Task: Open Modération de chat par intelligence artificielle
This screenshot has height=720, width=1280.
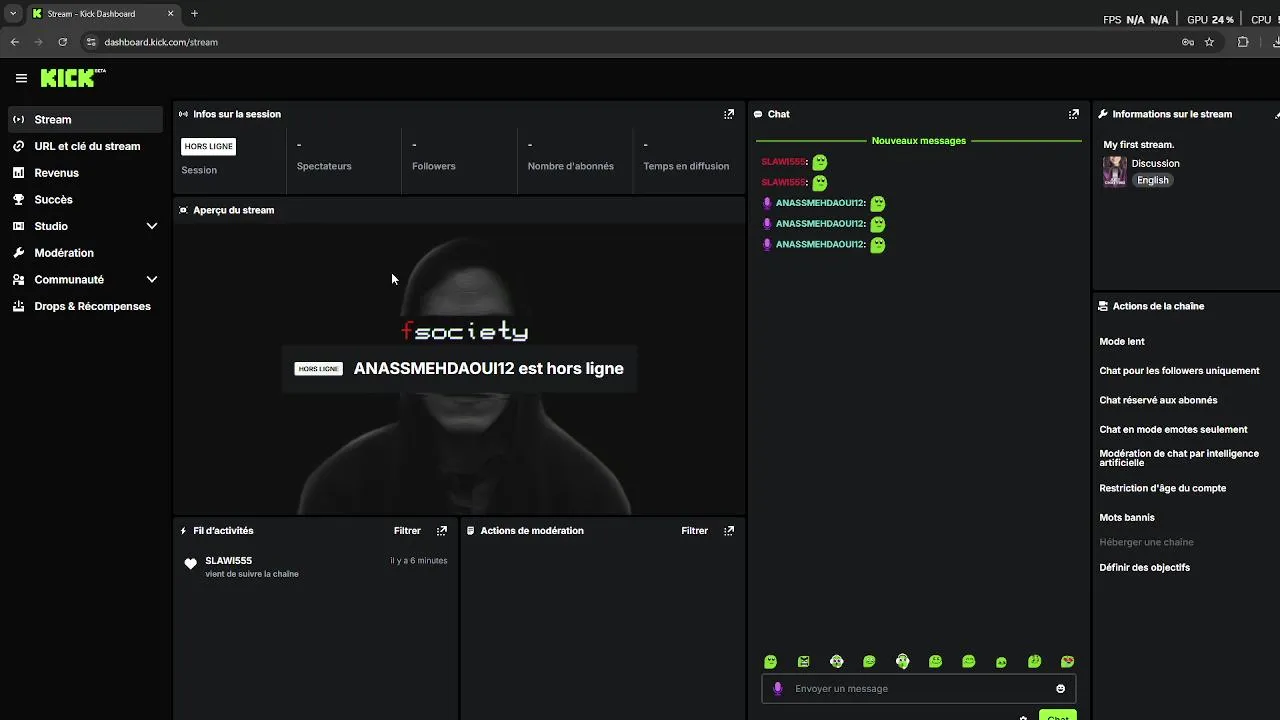Action: click(1179, 458)
